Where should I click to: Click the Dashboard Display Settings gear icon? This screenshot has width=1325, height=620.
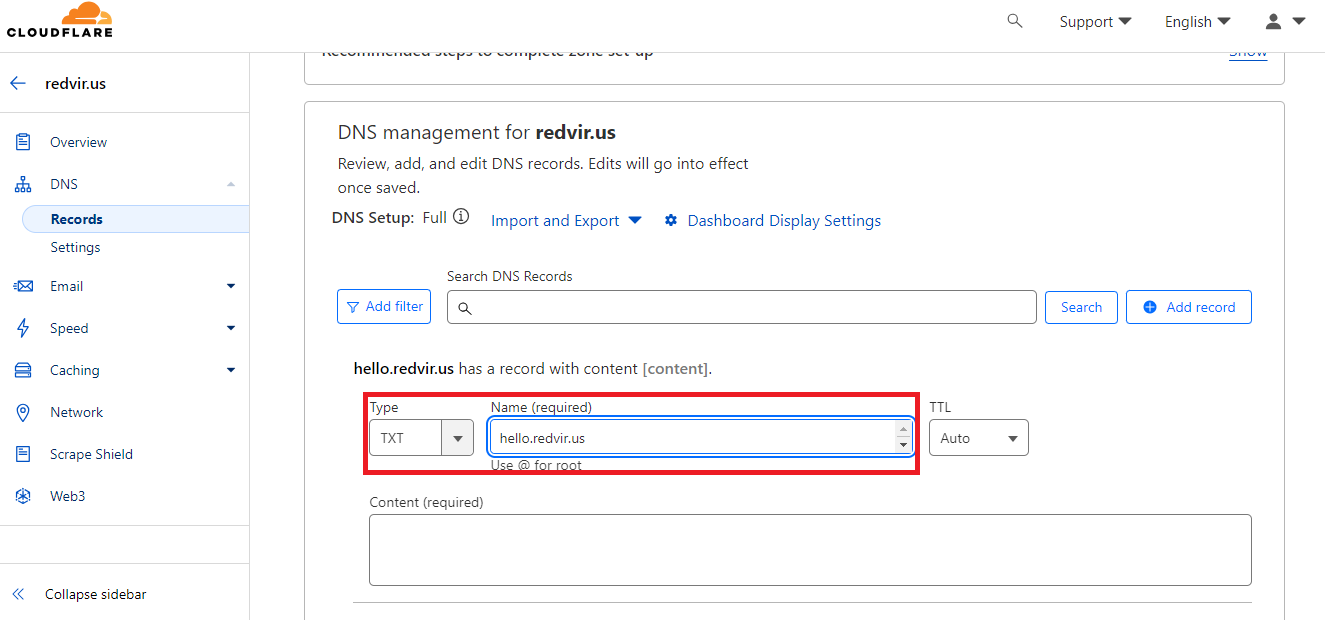pos(671,220)
